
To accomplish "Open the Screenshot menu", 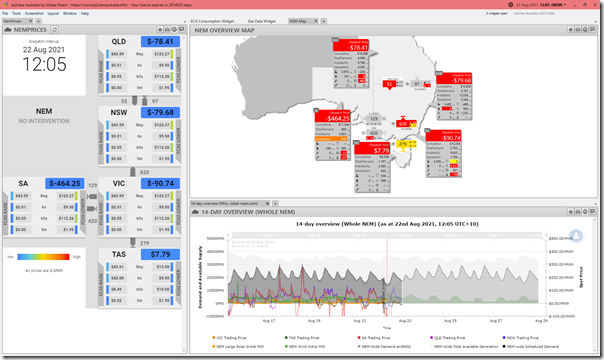I will click(x=34, y=13).
